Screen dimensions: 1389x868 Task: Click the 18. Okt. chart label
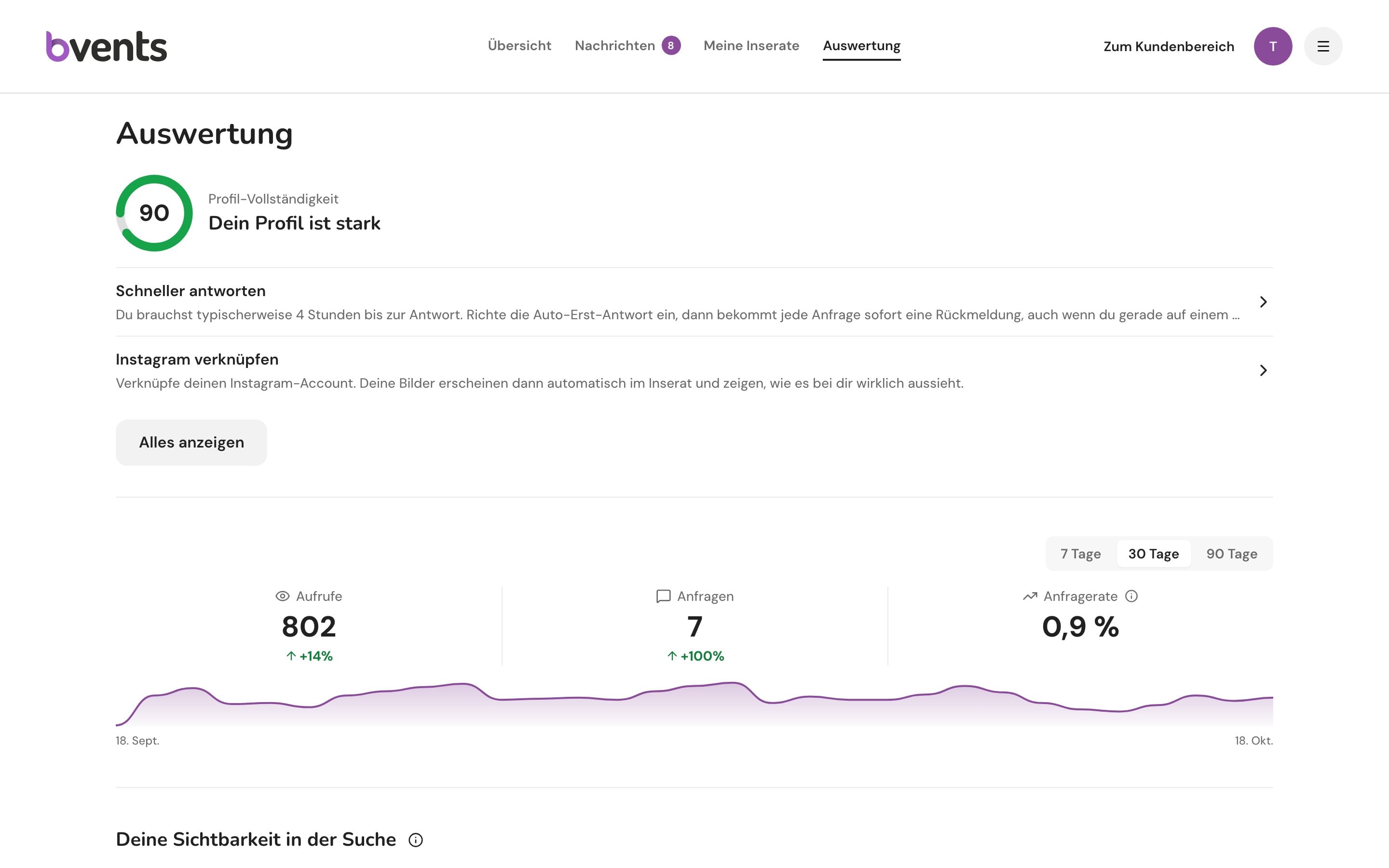[x=1253, y=741]
